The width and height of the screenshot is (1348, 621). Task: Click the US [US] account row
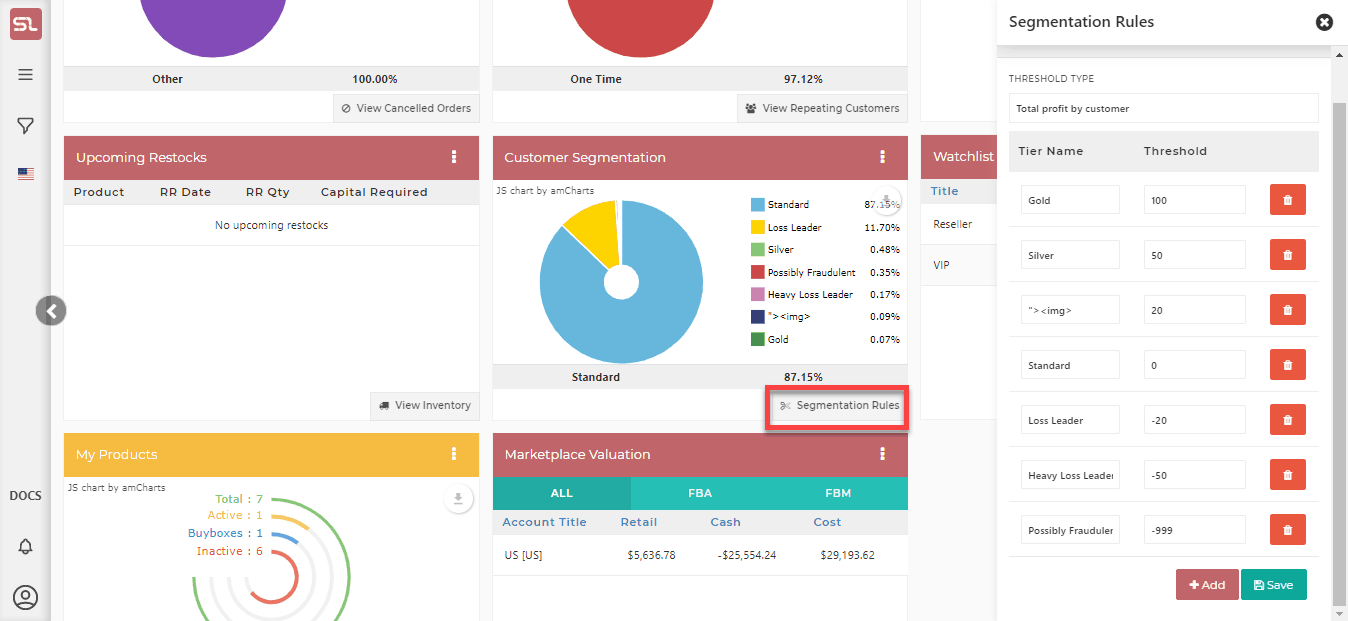pyautogui.click(x=700, y=555)
